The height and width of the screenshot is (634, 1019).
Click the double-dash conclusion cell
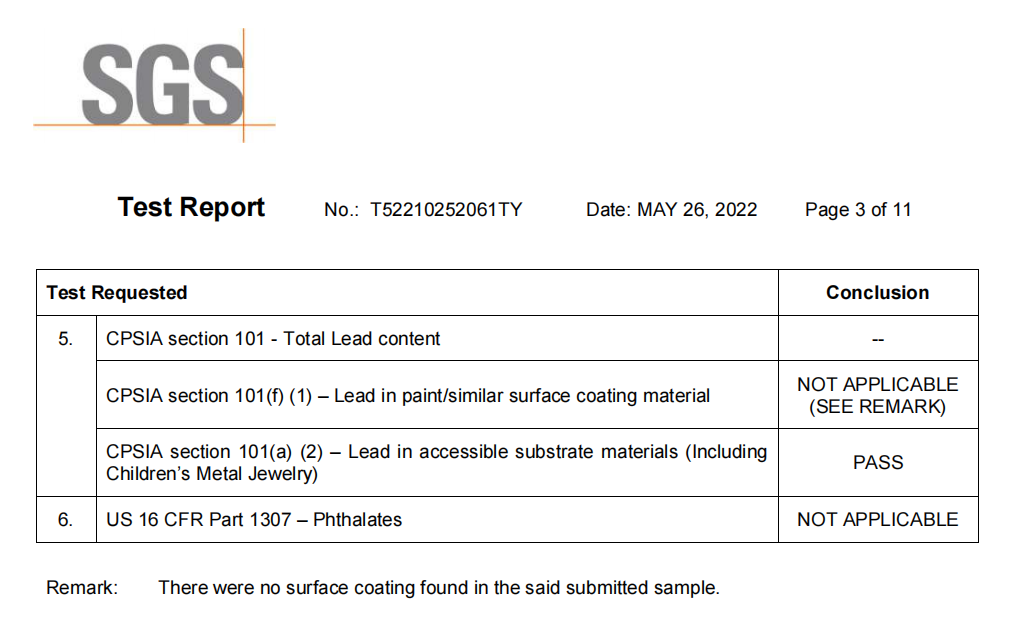[x=877, y=340]
